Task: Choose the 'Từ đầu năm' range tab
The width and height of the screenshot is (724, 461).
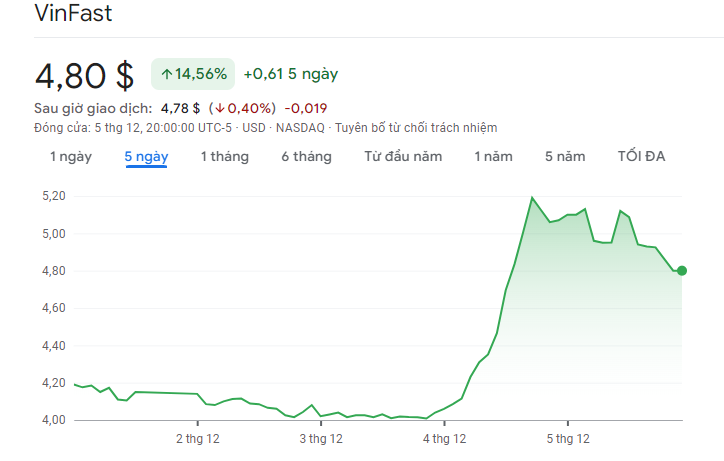Action: tap(403, 157)
